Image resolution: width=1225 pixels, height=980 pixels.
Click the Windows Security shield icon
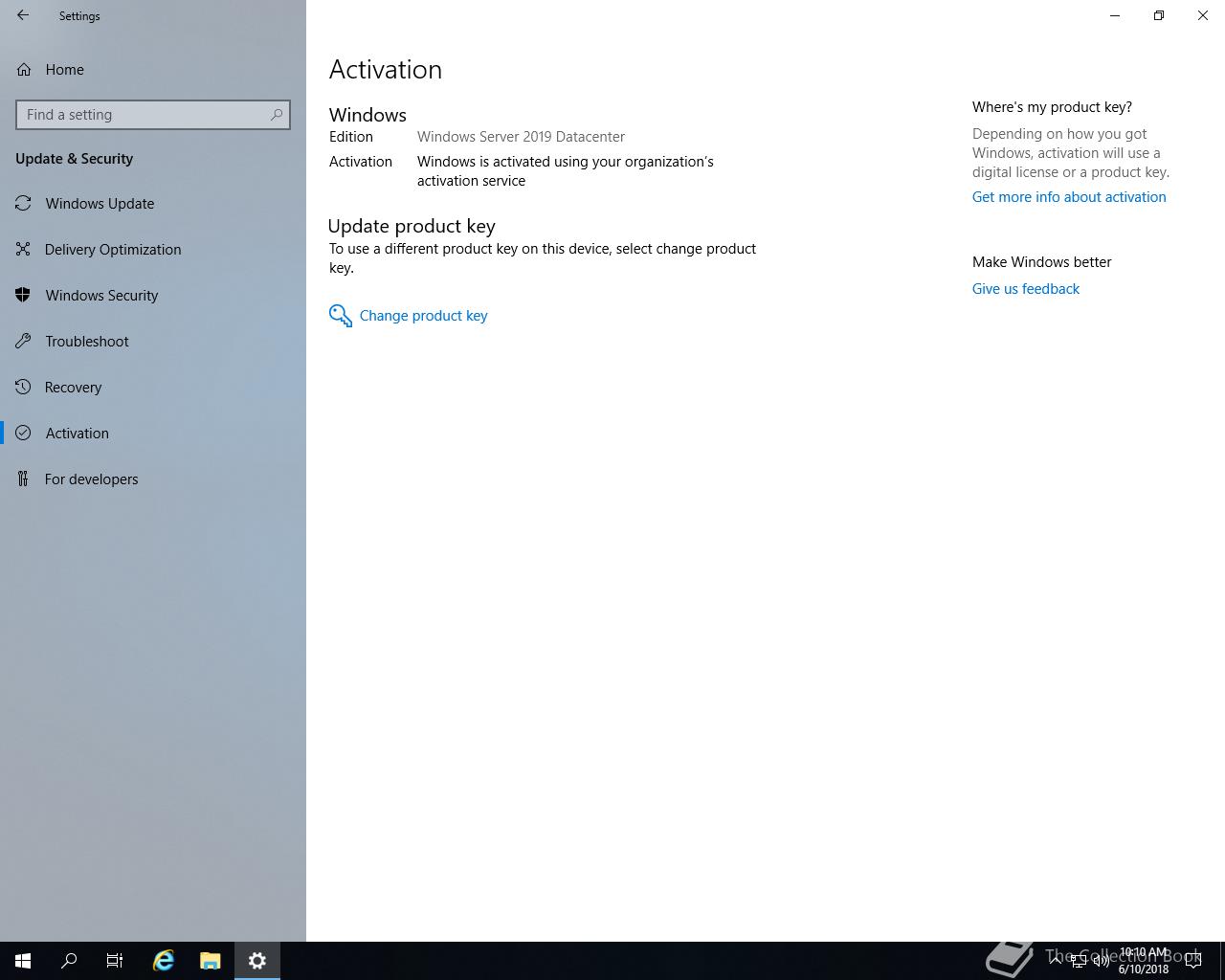23,296
